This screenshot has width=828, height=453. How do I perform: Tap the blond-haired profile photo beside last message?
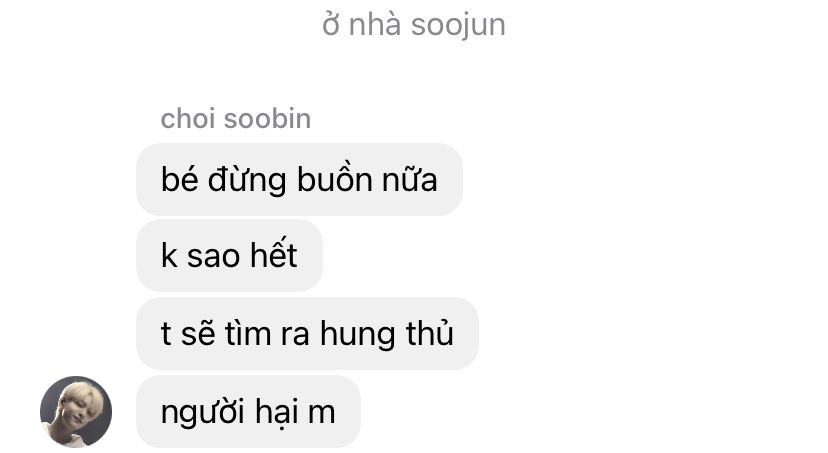click(76, 411)
